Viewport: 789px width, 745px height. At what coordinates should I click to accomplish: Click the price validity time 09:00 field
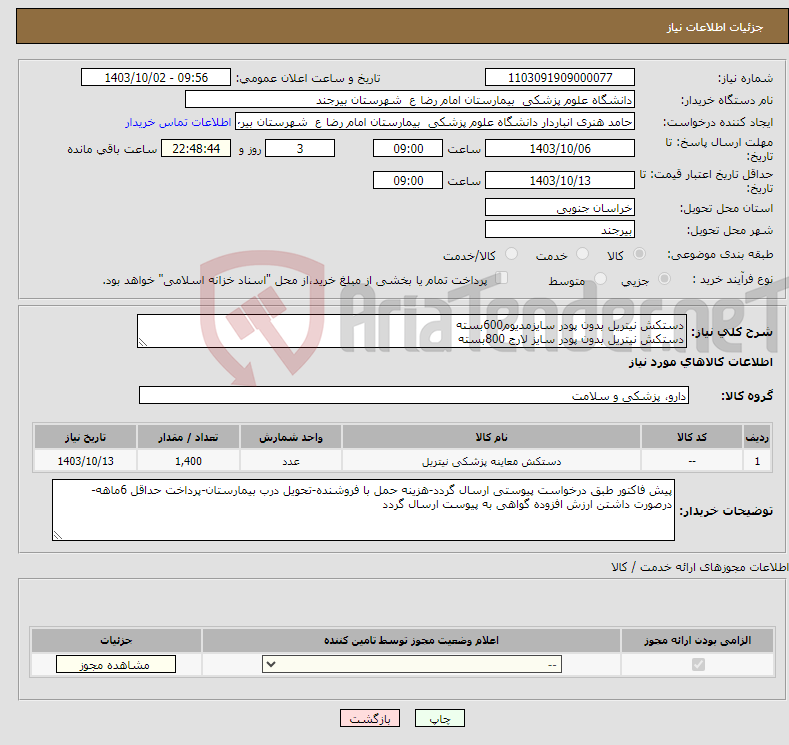click(x=408, y=181)
